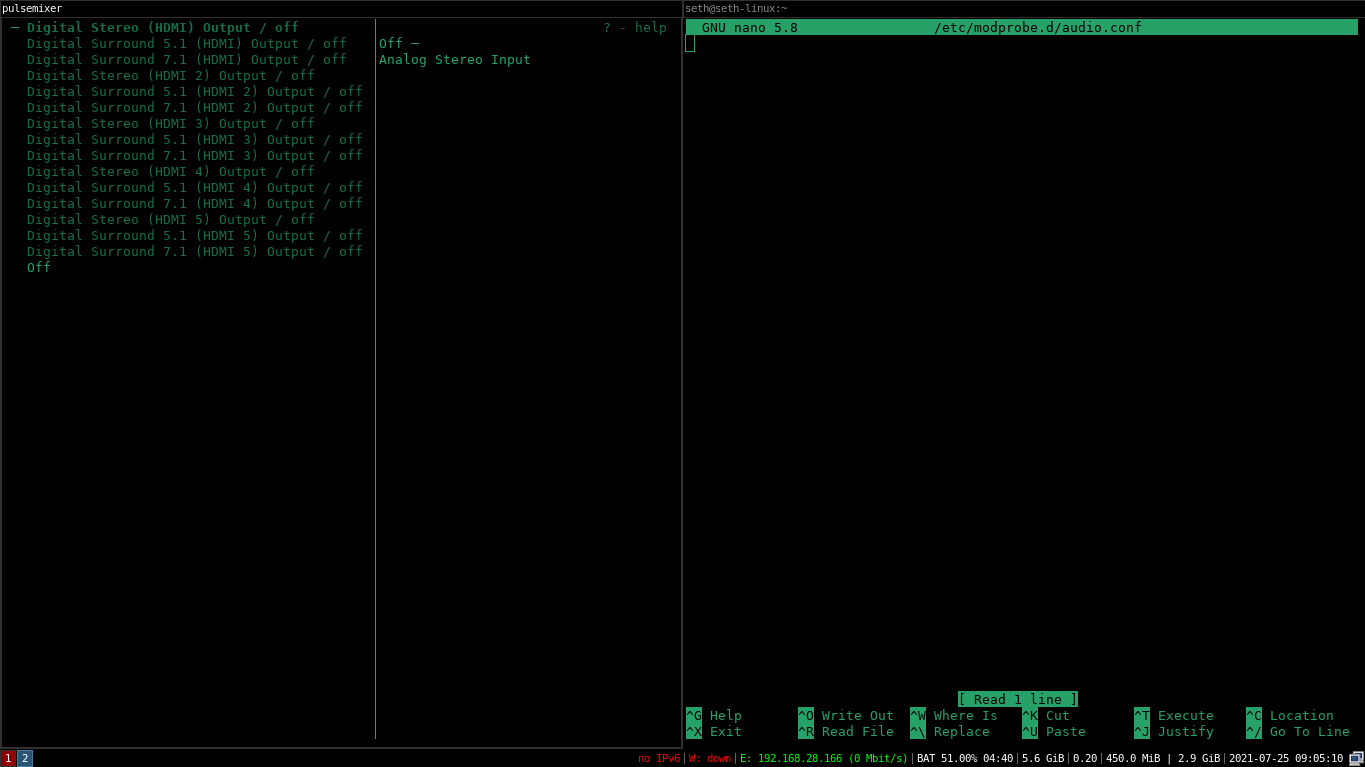The image size is (1365, 767).
Task: Switch to workspace 1
Action: point(8,758)
